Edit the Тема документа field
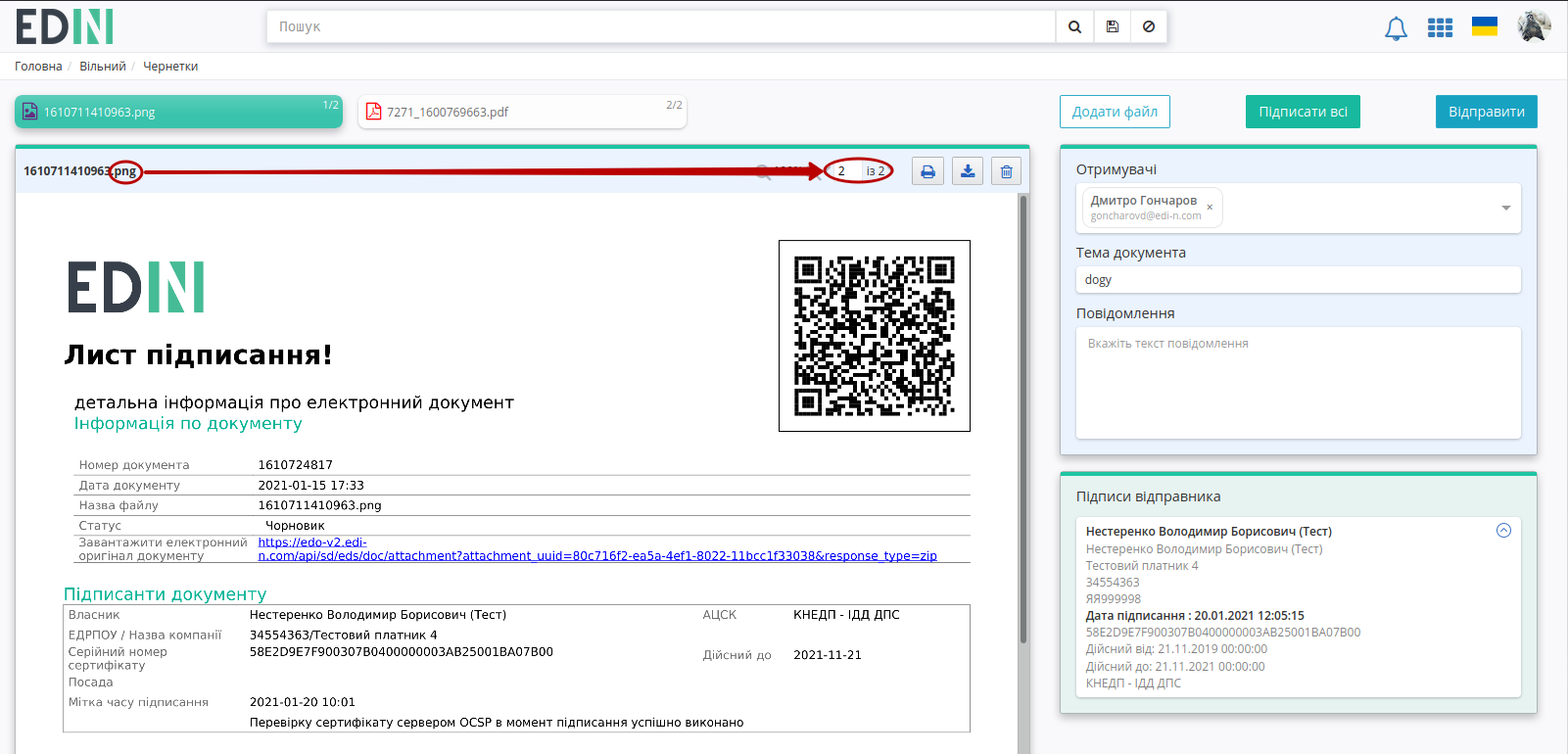The image size is (1568, 754). [1298, 279]
